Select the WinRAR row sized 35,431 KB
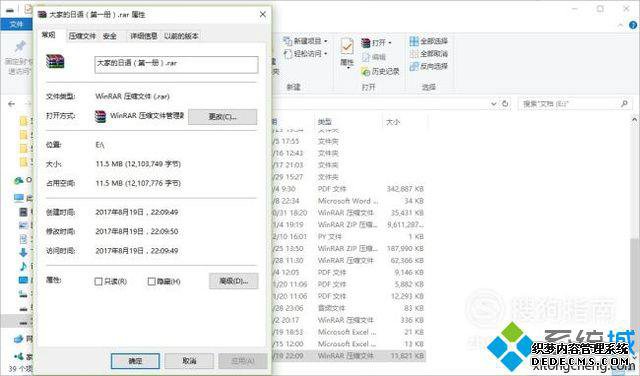This screenshot has width=640, height=376. (349, 213)
